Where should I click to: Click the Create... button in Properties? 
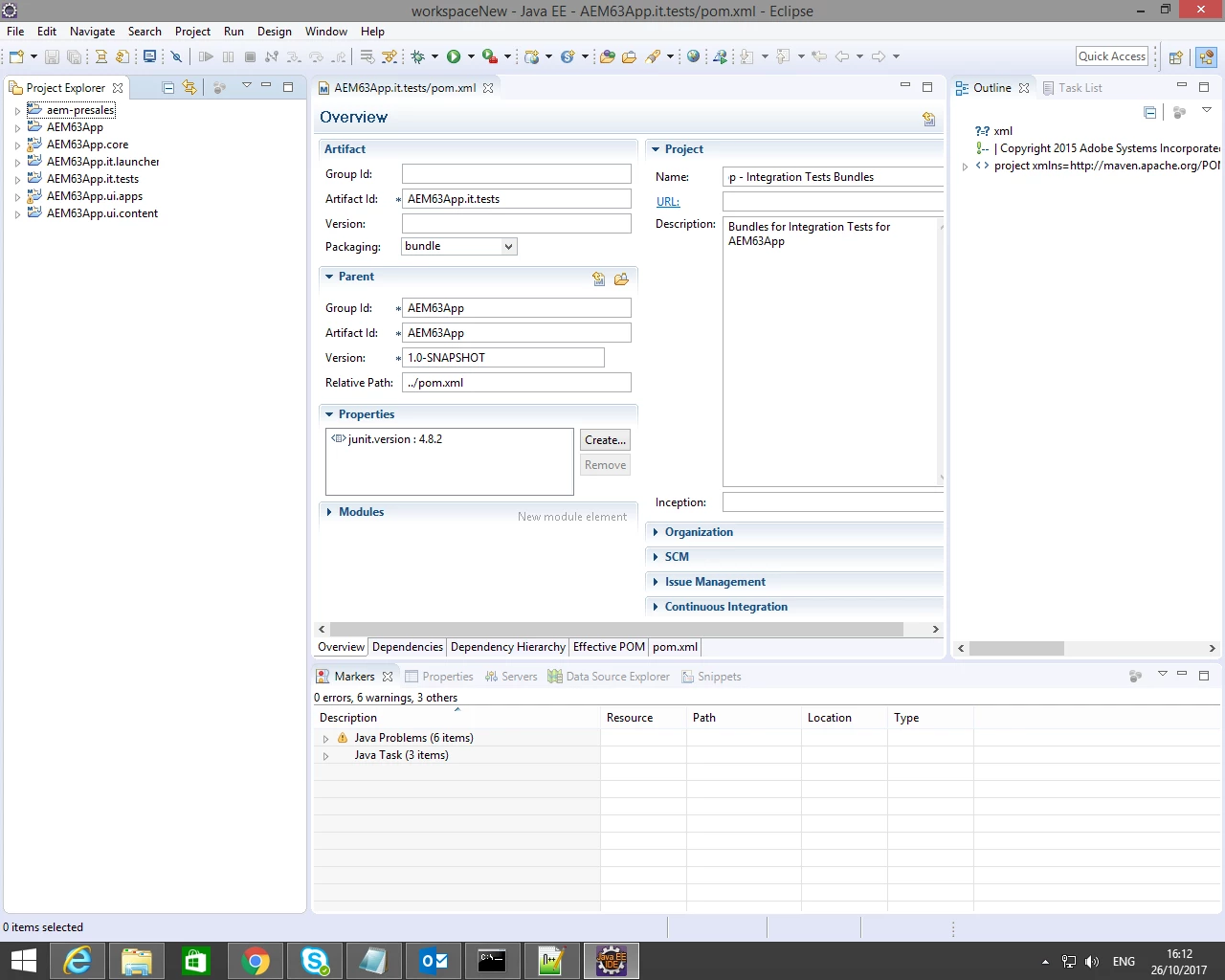click(606, 440)
